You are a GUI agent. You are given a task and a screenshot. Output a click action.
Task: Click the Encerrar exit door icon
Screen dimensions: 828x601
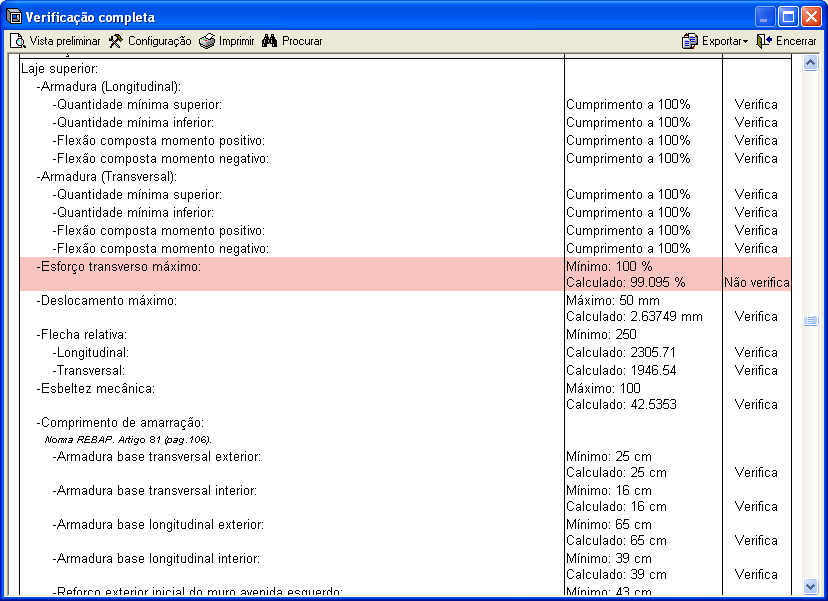pyautogui.click(x=764, y=41)
